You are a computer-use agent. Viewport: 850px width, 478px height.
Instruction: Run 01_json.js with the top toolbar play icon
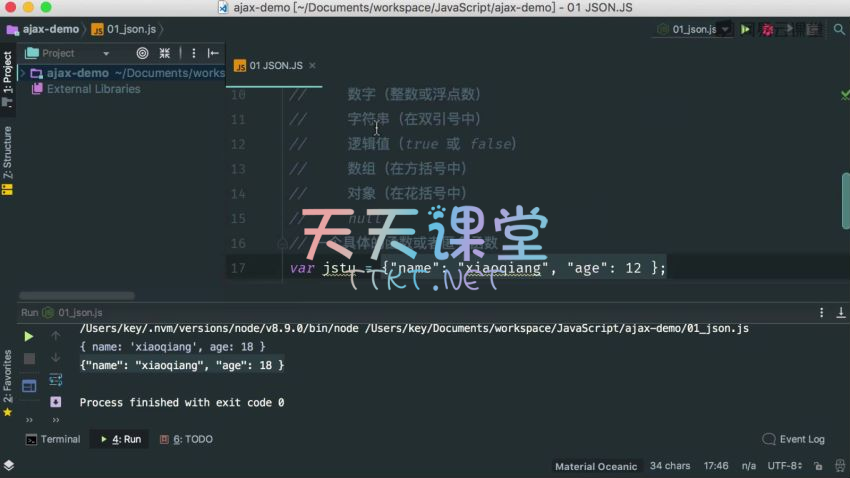pos(745,30)
